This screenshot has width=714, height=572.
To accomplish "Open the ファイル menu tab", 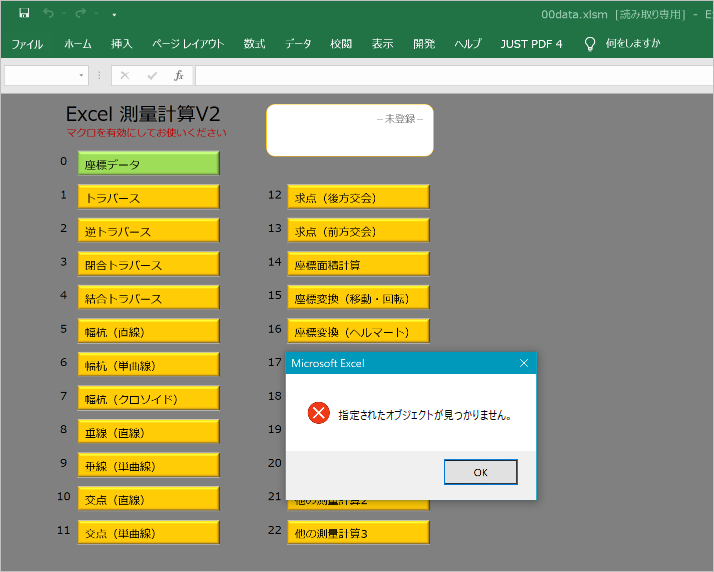I will coord(27,44).
